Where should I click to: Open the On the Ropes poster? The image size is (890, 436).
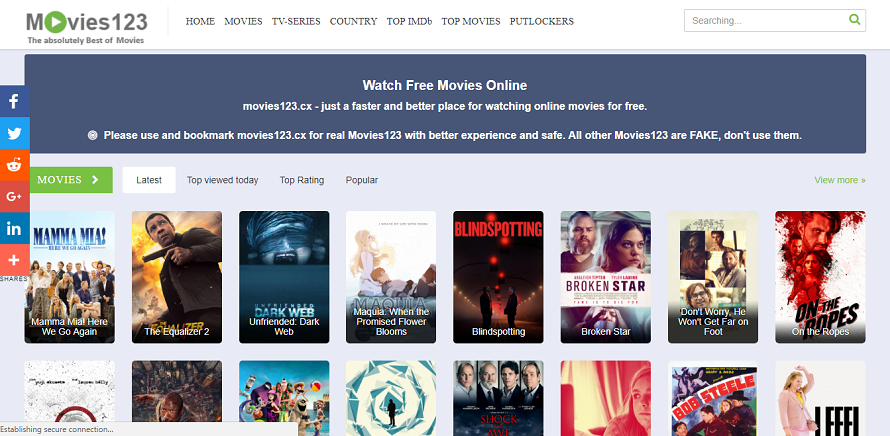tap(820, 277)
